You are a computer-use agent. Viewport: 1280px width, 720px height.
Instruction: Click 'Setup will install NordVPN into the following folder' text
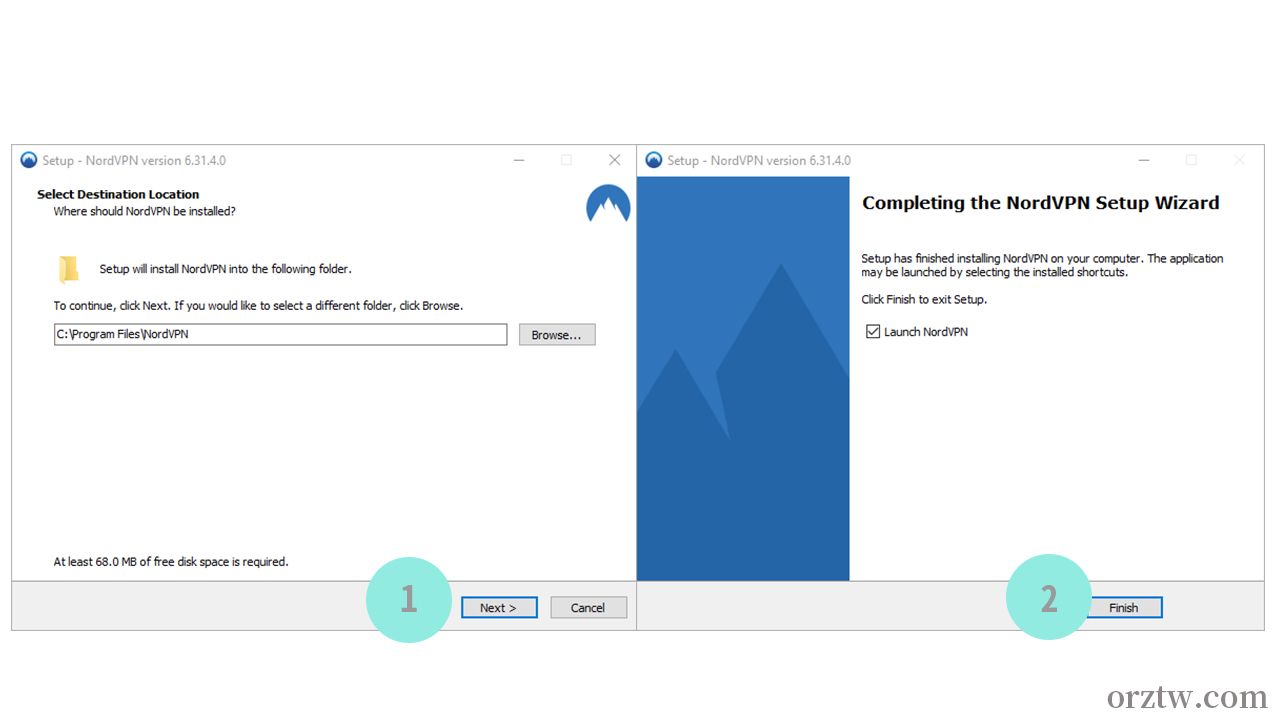tap(225, 269)
